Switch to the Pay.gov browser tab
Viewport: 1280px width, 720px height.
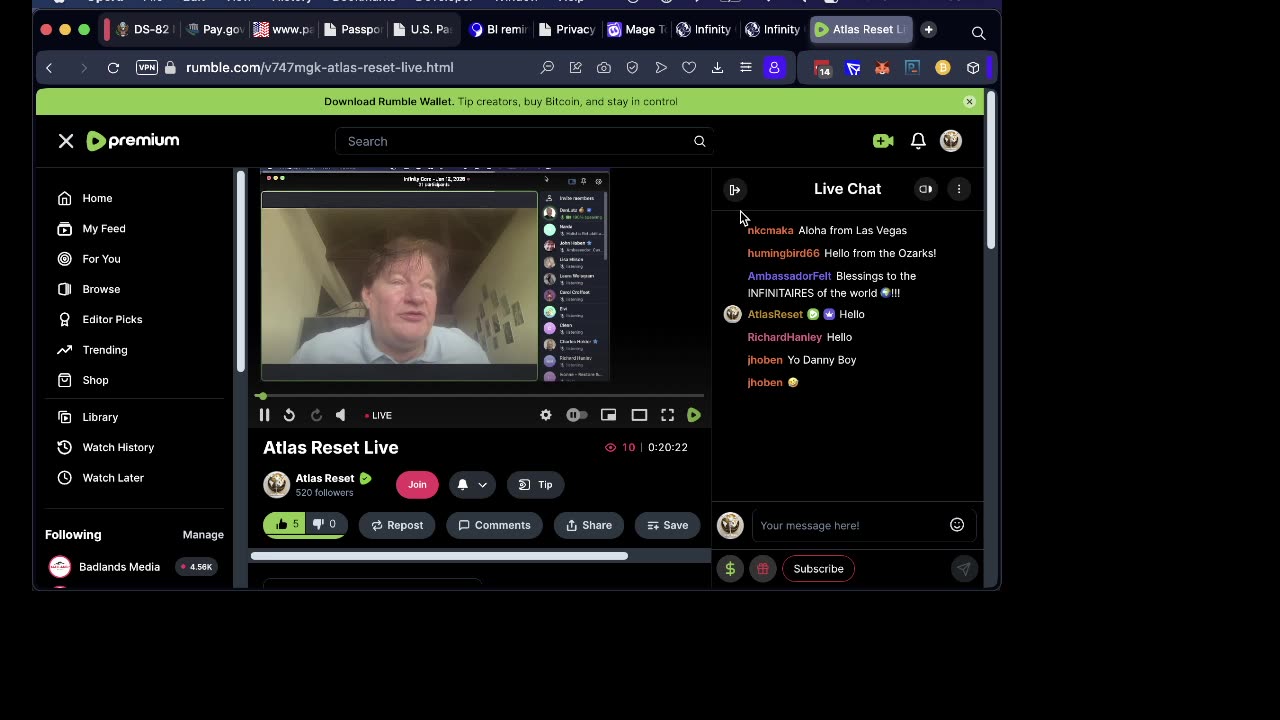point(215,30)
